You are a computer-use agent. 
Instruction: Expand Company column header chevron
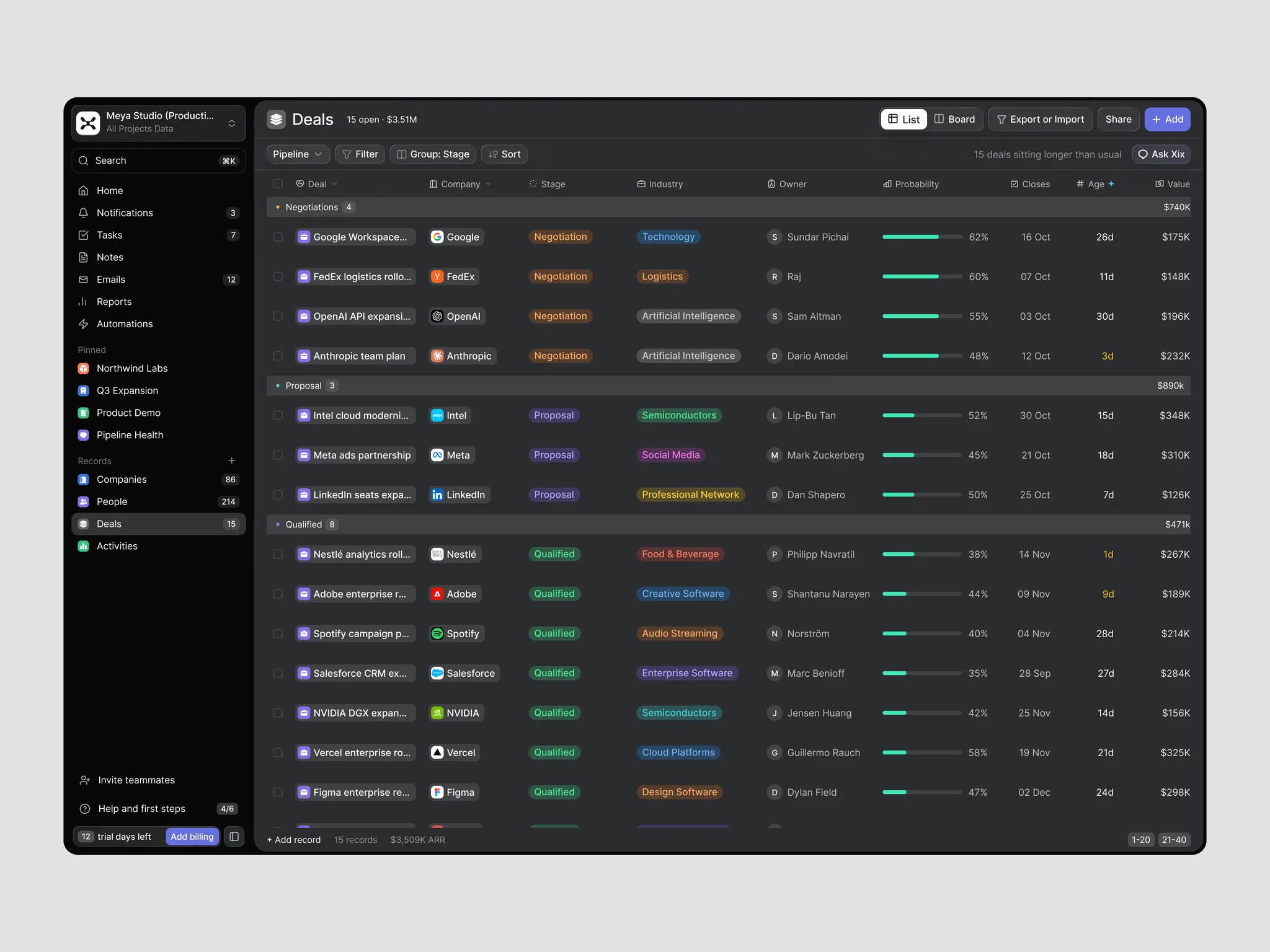[x=488, y=184]
